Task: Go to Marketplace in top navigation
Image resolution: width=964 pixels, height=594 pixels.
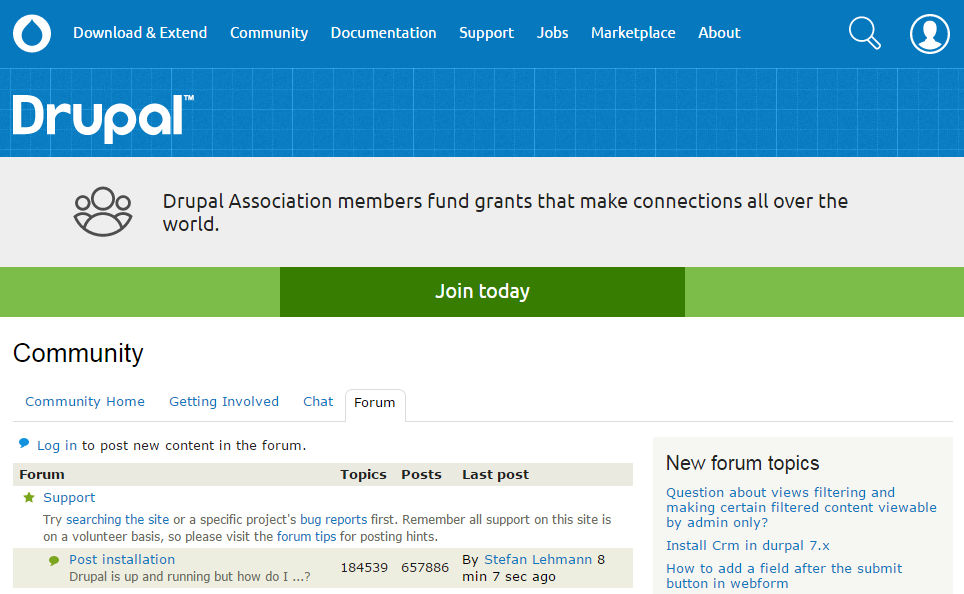Action: pos(633,33)
